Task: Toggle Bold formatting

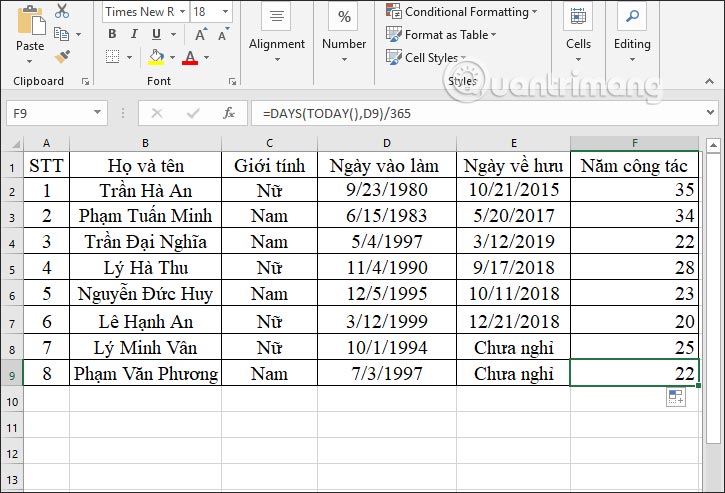Action: click(x=112, y=34)
